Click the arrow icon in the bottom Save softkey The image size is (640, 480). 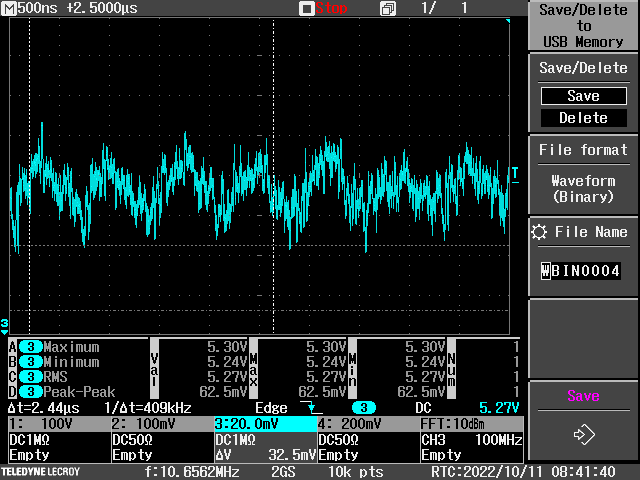pyautogui.click(x=583, y=435)
